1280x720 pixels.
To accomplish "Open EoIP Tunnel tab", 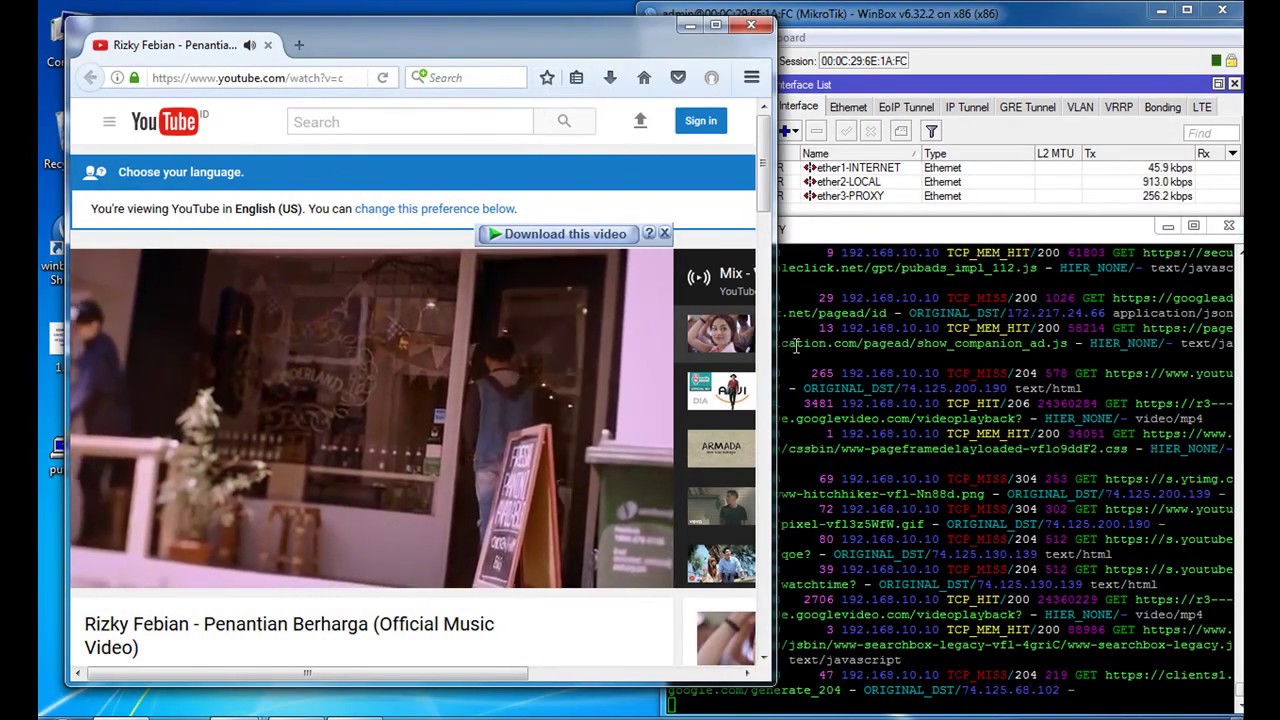I will click(x=906, y=107).
